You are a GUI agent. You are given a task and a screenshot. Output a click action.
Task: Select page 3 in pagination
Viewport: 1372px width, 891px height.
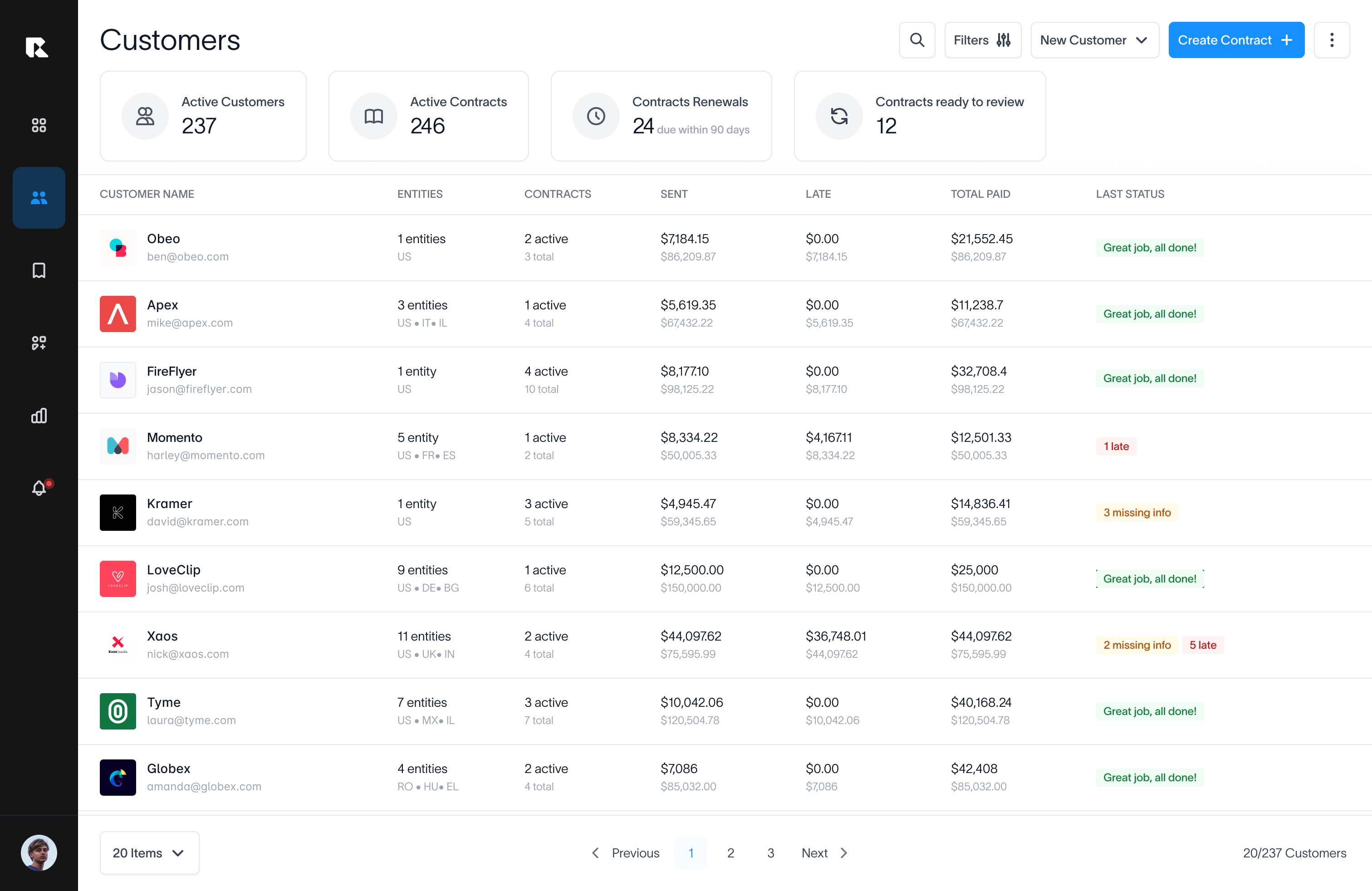click(x=770, y=852)
